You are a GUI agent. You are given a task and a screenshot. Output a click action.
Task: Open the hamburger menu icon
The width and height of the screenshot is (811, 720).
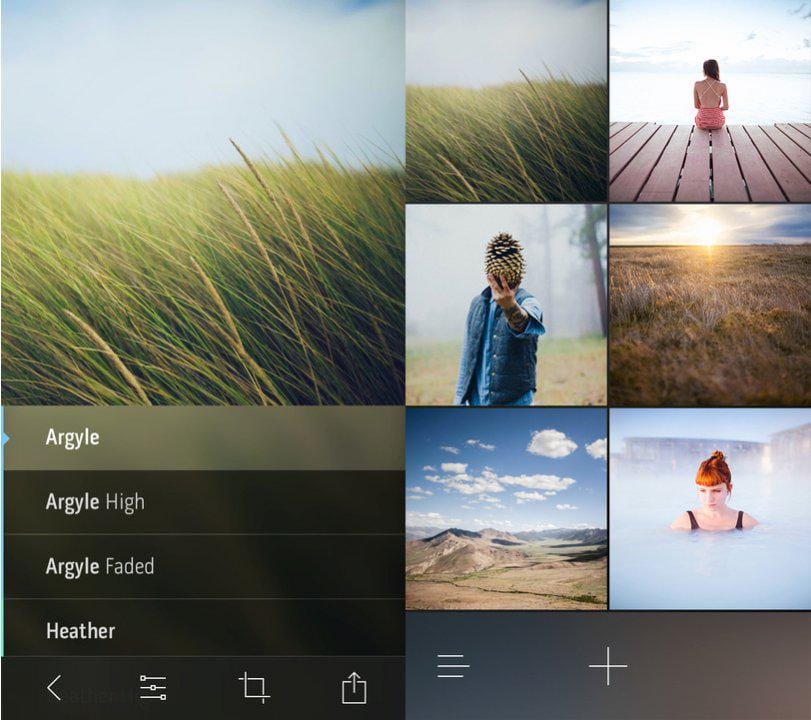click(453, 665)
